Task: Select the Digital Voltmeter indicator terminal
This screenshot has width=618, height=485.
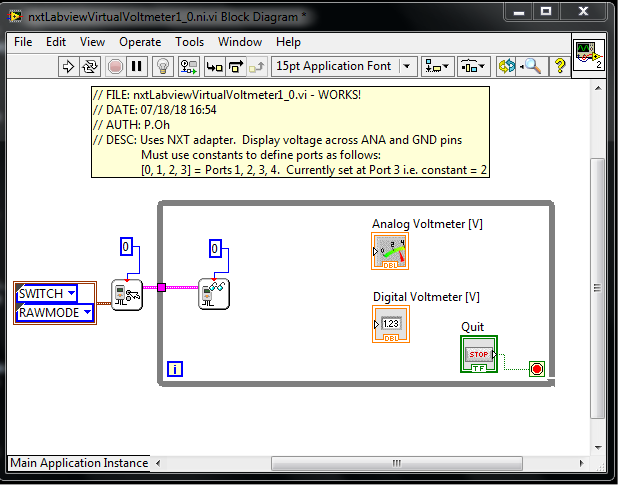Action: pyautogui.click(x=391, y=324)
